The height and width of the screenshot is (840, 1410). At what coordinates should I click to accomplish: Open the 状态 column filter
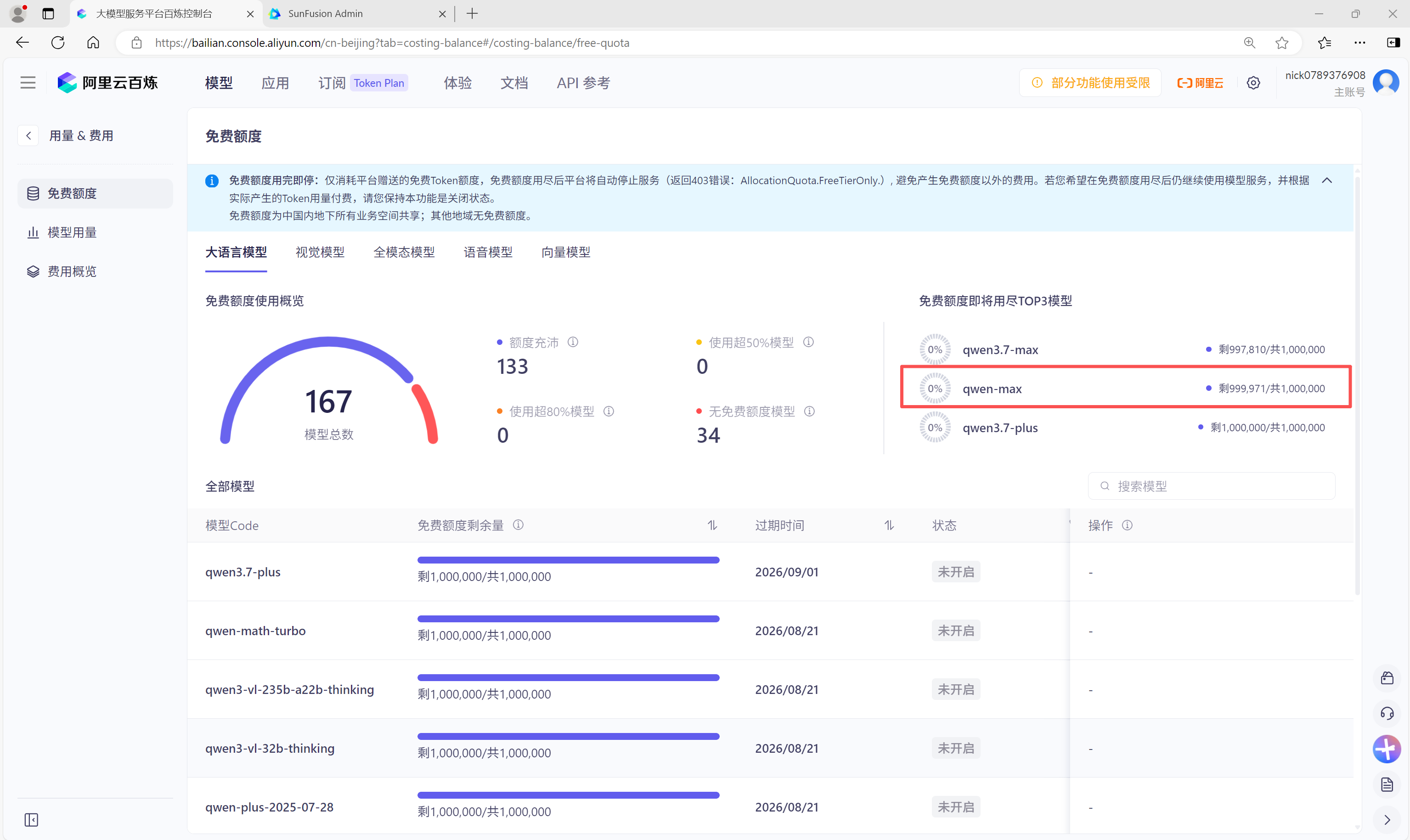tap(1069, 523)
